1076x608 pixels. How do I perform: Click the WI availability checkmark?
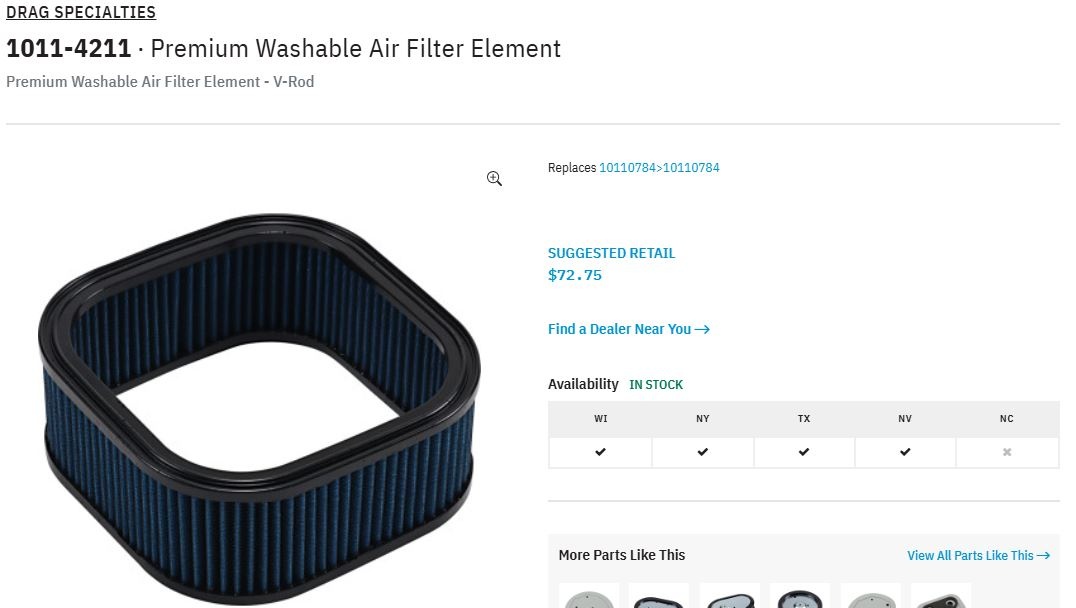coord(600,452)
